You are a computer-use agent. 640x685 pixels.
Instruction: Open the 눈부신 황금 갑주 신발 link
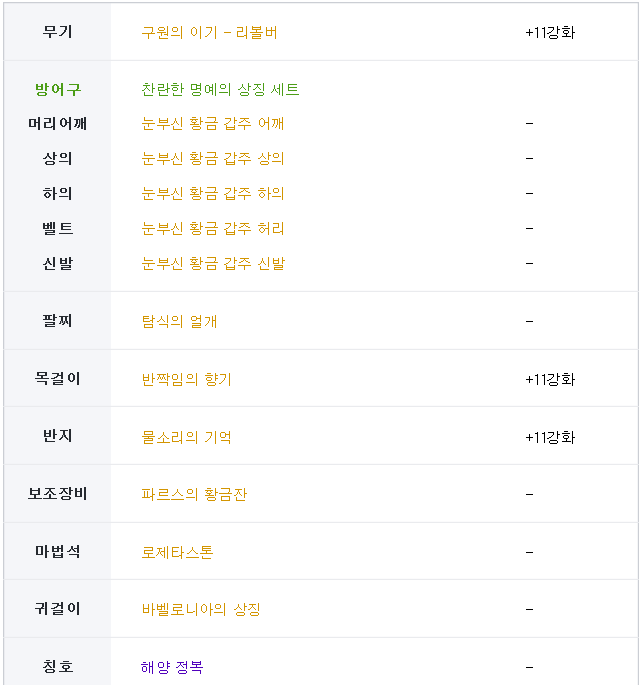[213, 263]
